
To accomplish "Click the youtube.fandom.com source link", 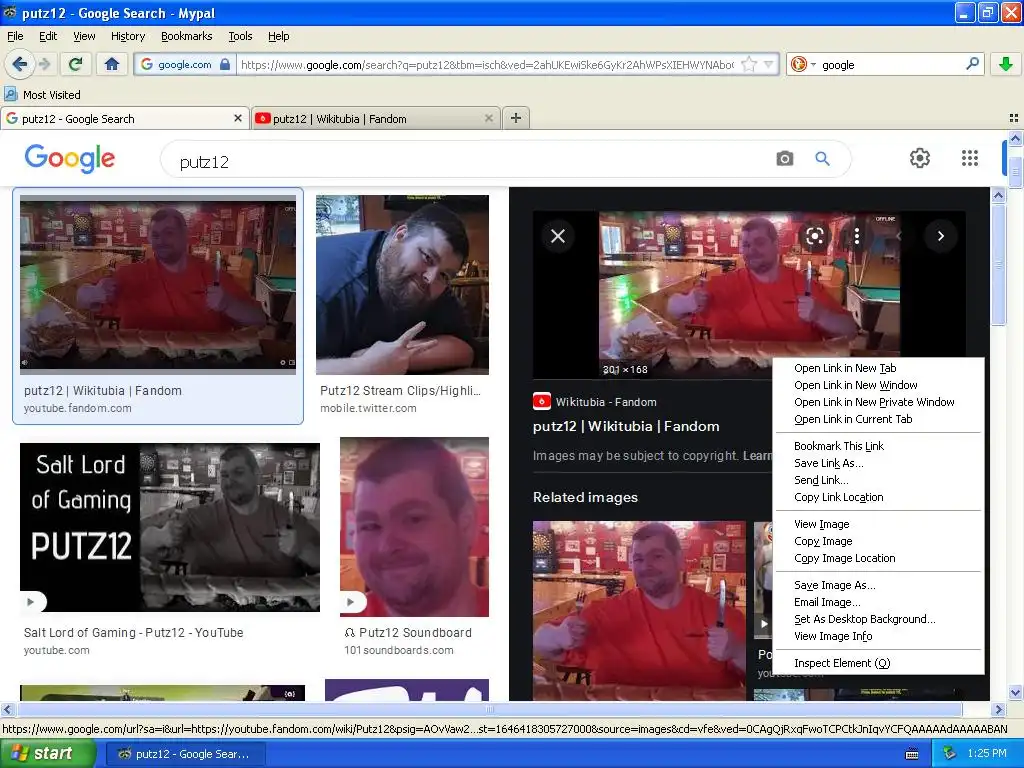I will click(78, 408).
